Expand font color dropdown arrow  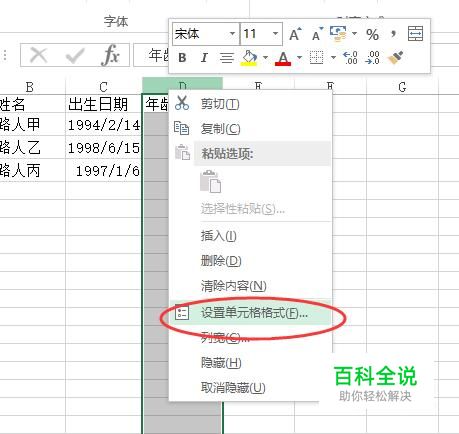[x=299, y=57]
